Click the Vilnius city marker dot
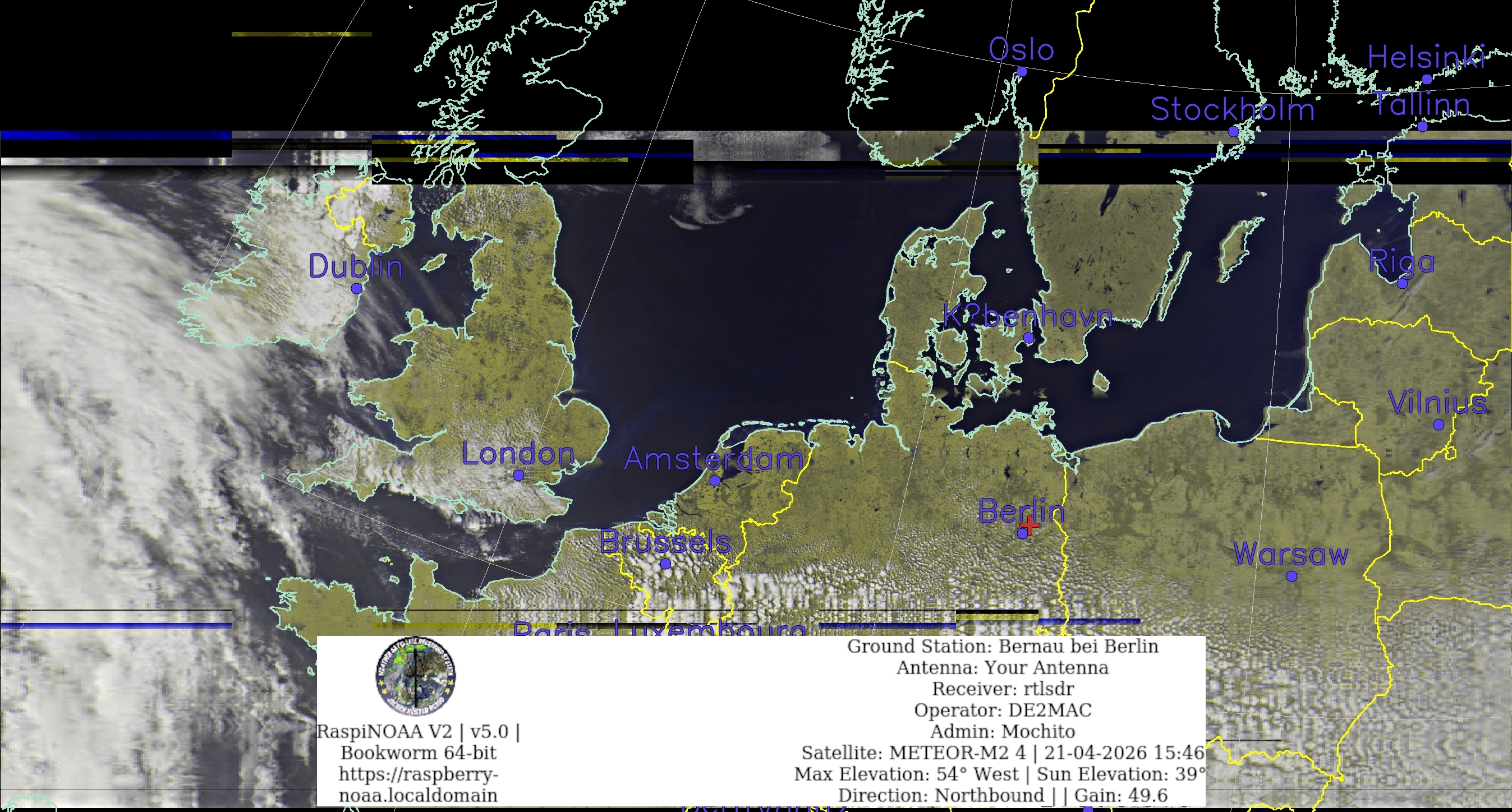 (1439, 425)
